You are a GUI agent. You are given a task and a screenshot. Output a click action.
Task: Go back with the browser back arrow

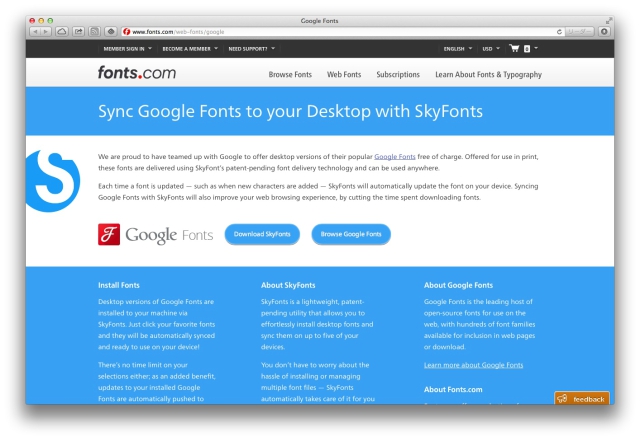[35, 32]
